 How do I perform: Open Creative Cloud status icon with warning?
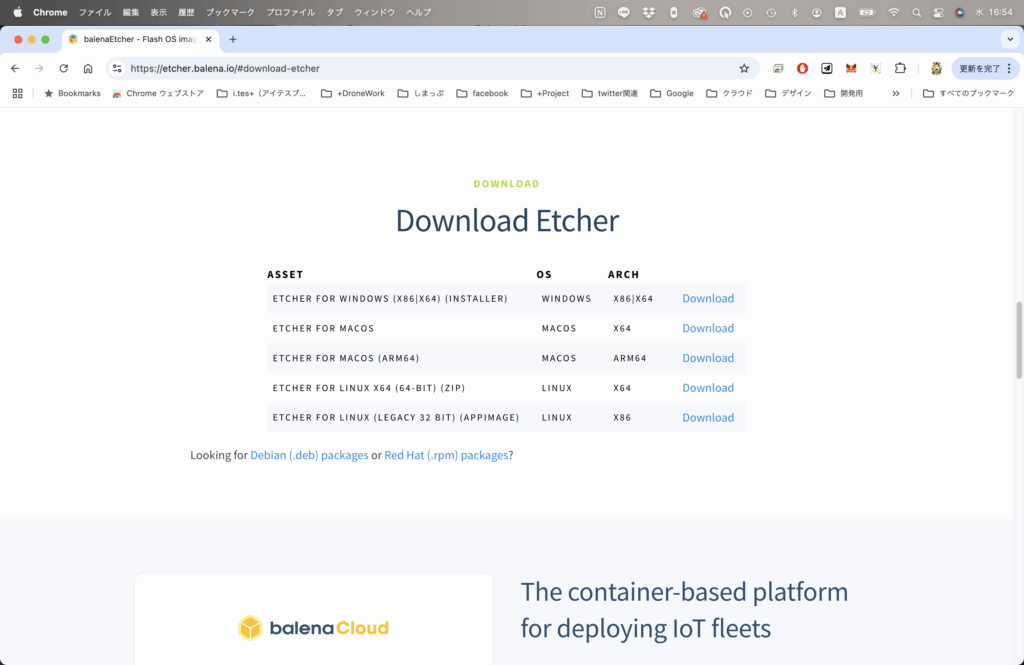click(699, 12)
